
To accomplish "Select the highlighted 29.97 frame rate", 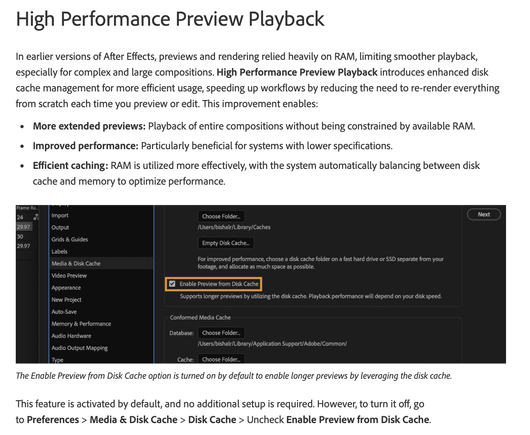I will 24,227.
